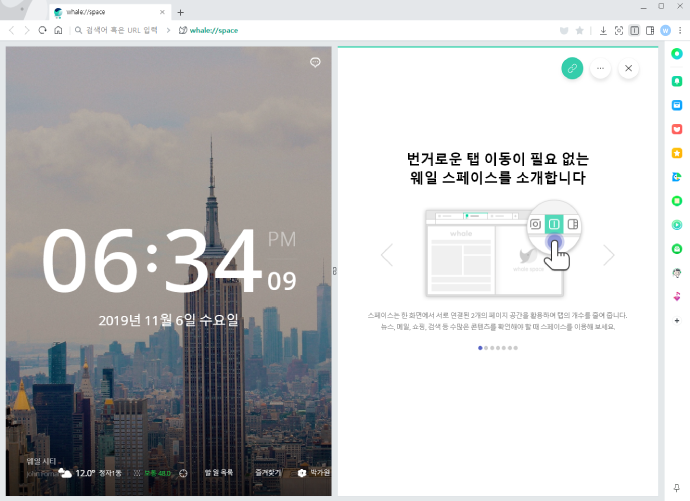Open the green mail envelope sidebar icon
Viewport: 690px width, 501px height.
(677, 249)
